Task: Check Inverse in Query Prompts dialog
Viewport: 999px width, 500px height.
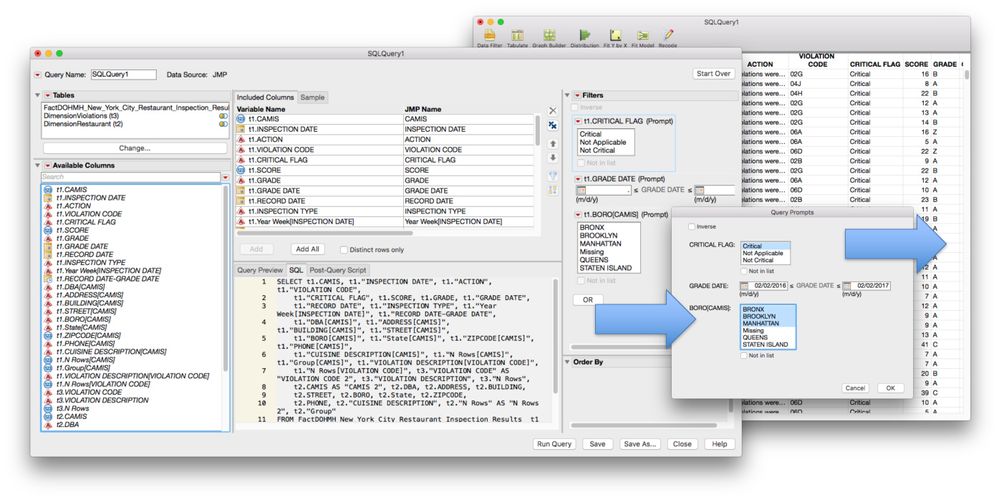Action: tap(692, 227)
